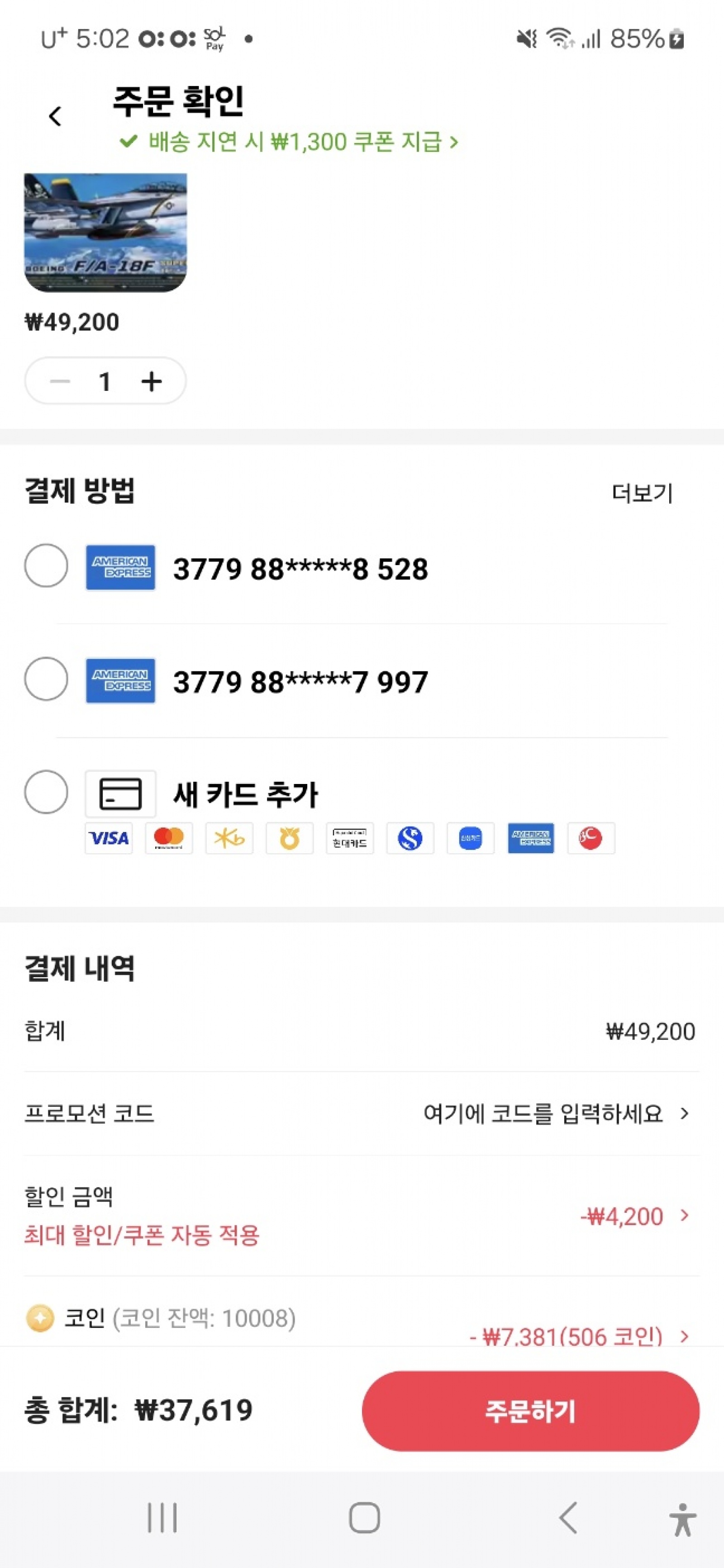The image size is (724, 1568).
Task: Tap the back arrow beside 주문 확인
Action: tap(55, 116)
